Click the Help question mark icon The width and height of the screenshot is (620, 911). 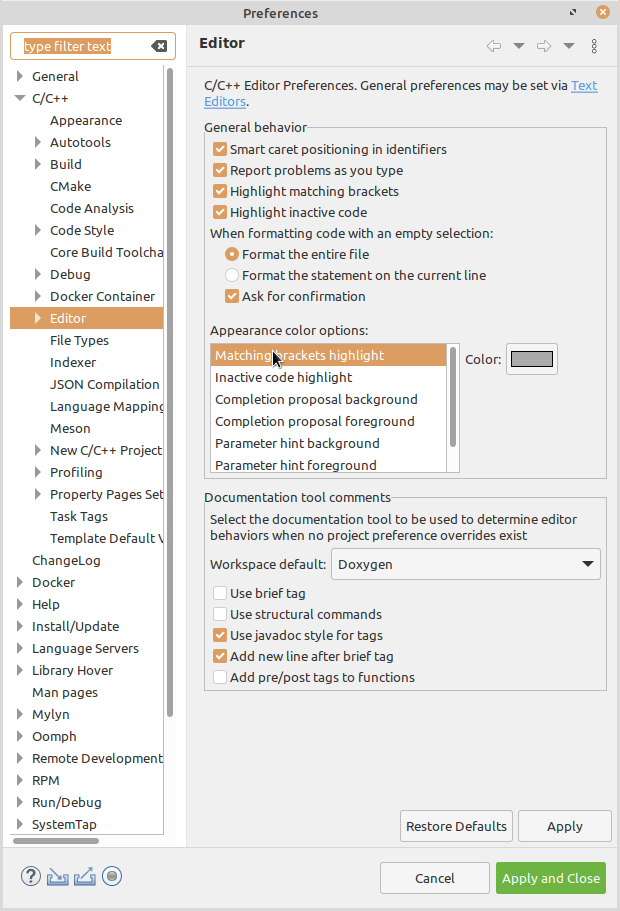pyautogui.click(x=31, y=877)
